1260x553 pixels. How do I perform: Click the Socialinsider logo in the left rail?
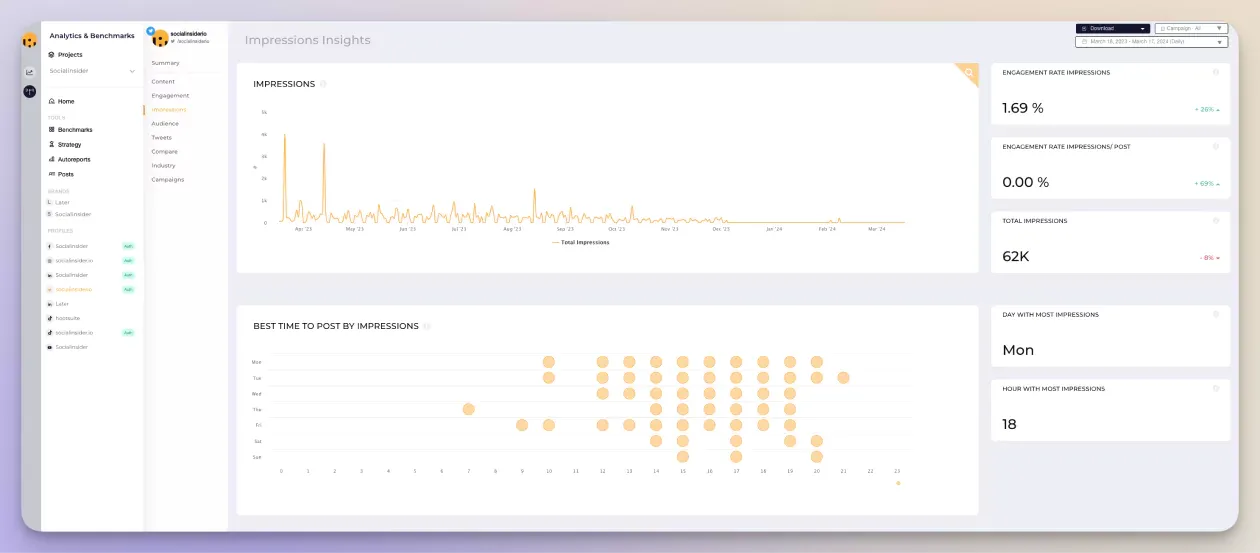point(30,41)
